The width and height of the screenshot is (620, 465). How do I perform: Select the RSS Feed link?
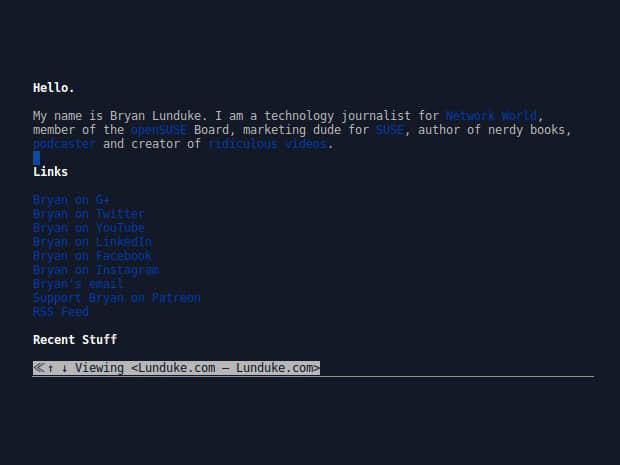coord(60,312)
